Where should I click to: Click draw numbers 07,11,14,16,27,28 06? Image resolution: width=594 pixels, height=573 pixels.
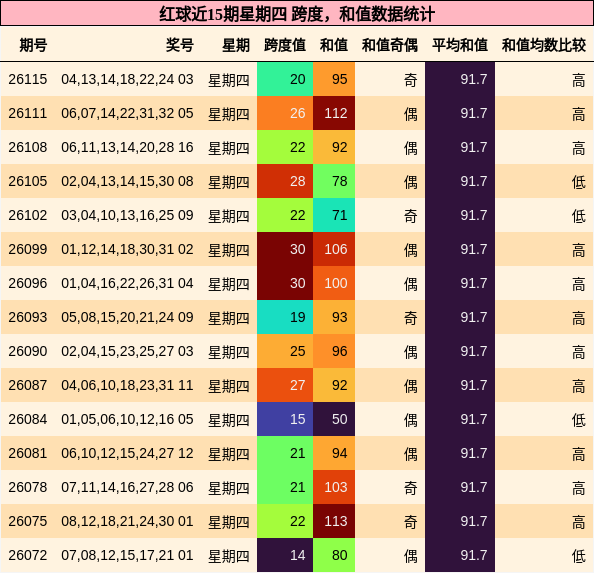pos(127,487)
